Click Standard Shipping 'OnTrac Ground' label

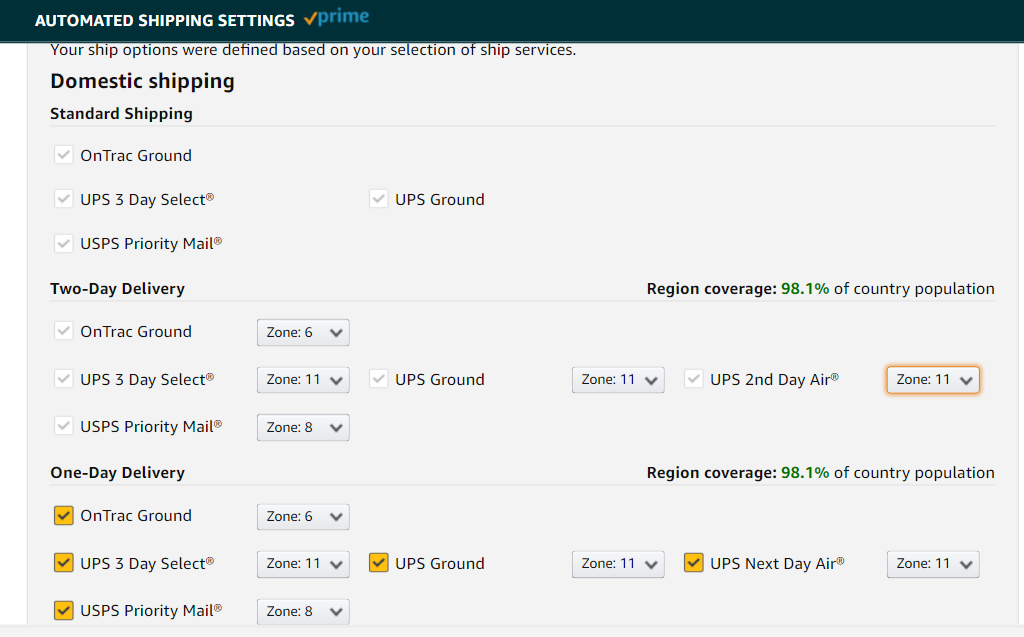(136, 155)
